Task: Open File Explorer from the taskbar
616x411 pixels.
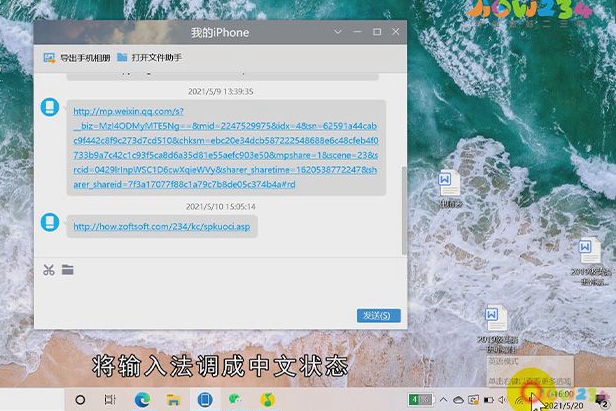Action: pyautogui.click(x=173, y=400)
